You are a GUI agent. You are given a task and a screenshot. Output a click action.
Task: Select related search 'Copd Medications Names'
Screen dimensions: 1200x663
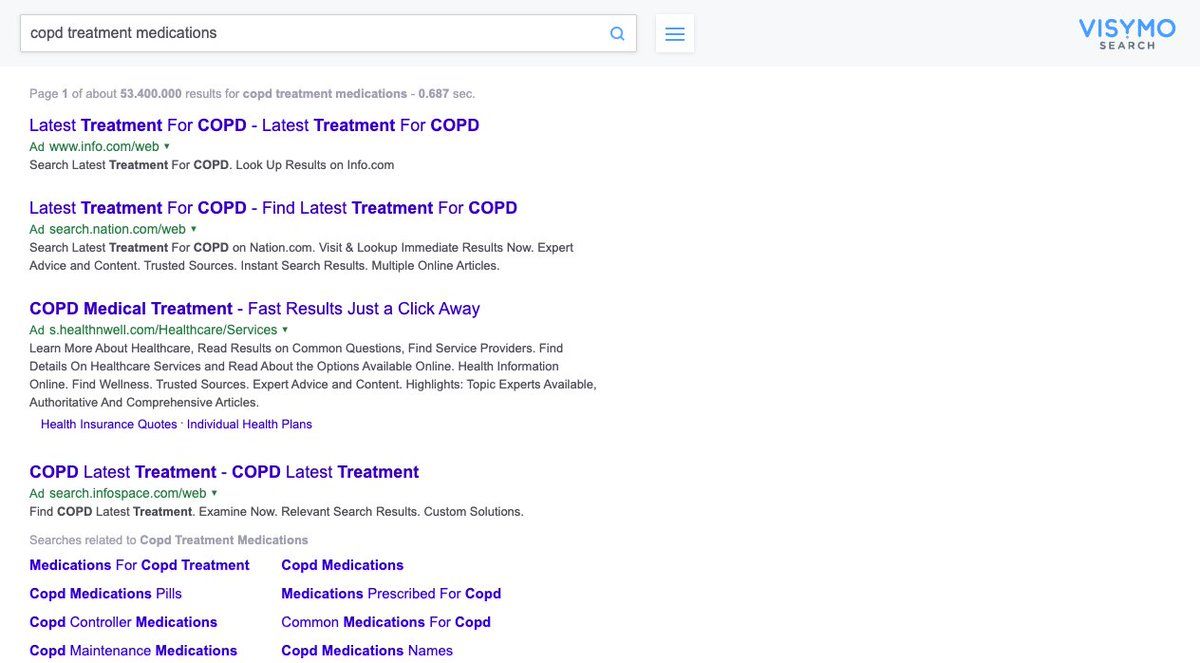point(367,650)
